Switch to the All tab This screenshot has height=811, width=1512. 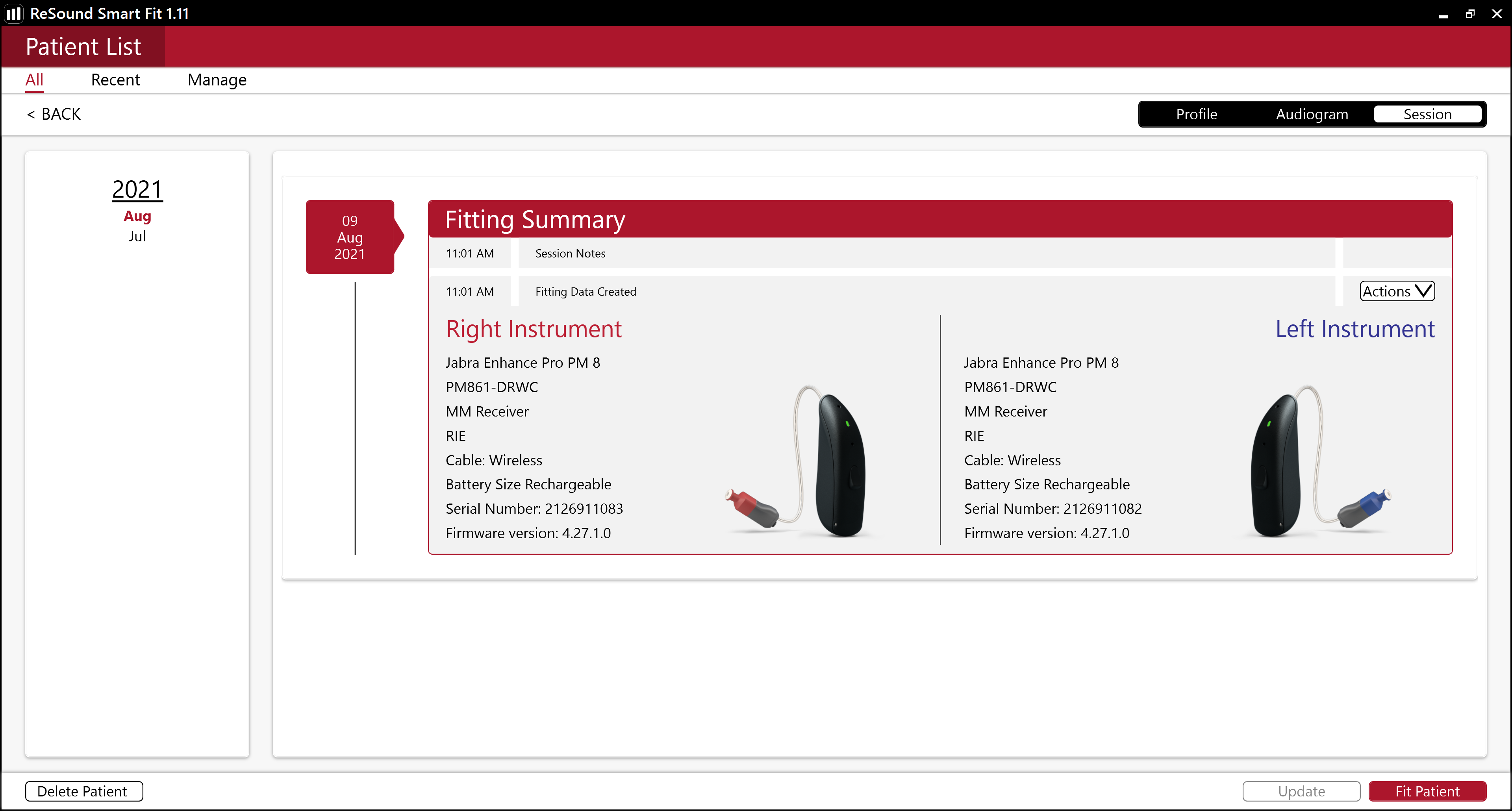pos(35,80)
